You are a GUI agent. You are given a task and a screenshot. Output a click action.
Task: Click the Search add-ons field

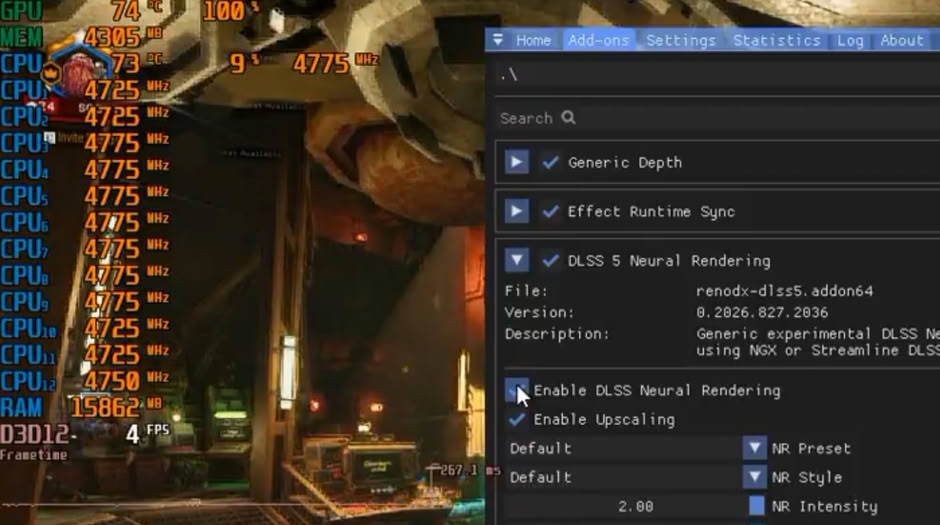pos(717,118)
